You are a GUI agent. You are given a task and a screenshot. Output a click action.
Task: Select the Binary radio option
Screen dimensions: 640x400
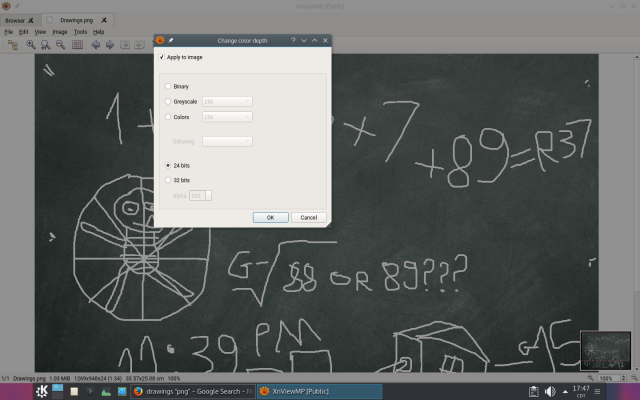(168, 86)
